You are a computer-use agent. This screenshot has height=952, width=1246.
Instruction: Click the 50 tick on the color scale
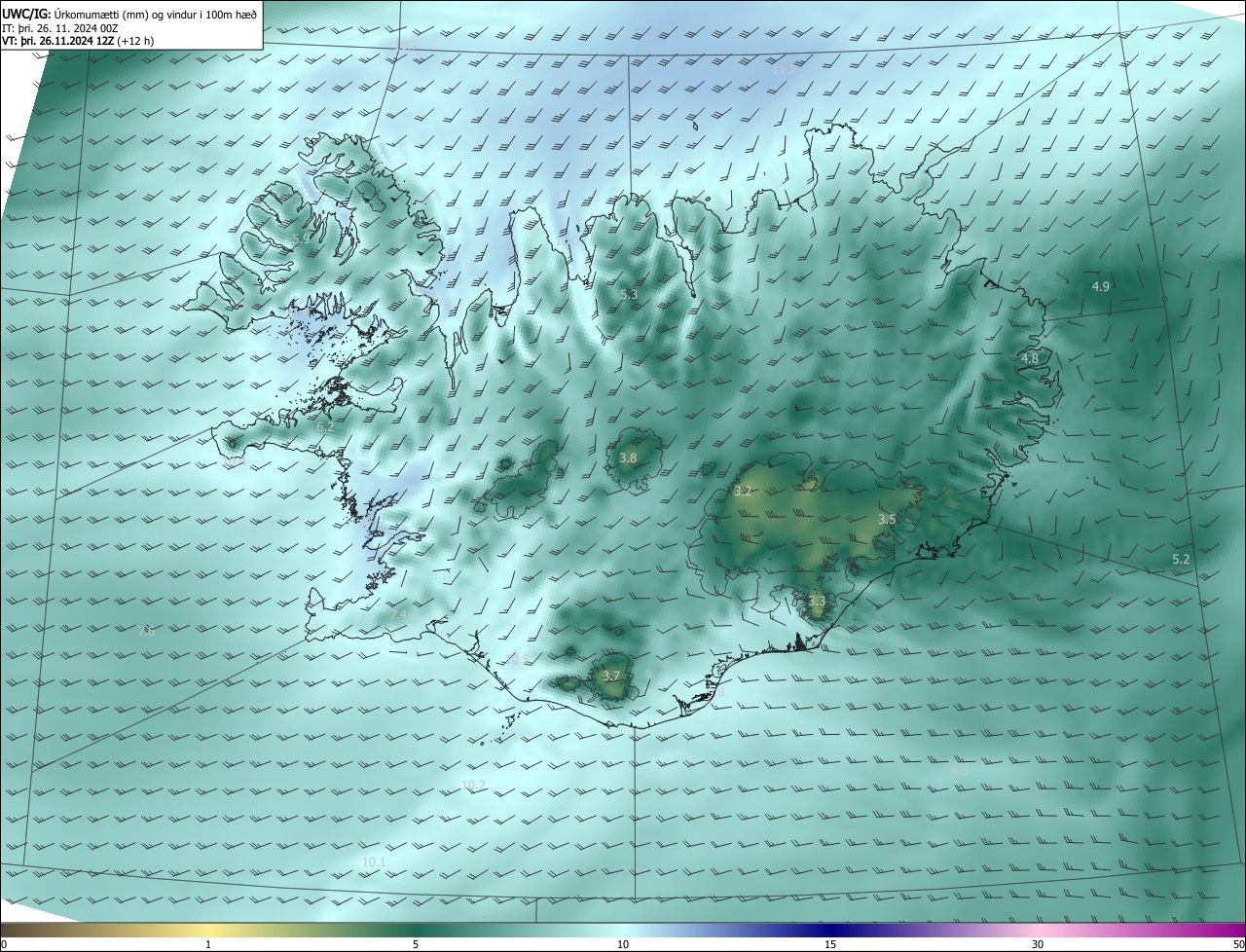(x=1238, y=944)
